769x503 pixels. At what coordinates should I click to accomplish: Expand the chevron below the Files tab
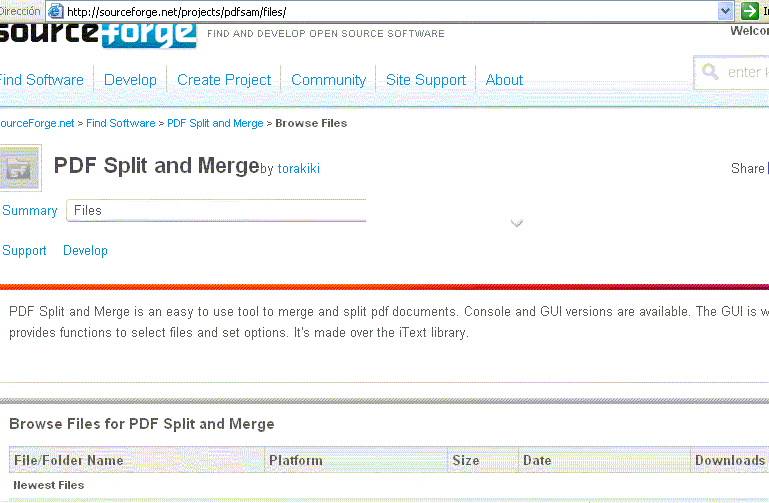click(516, 223)
